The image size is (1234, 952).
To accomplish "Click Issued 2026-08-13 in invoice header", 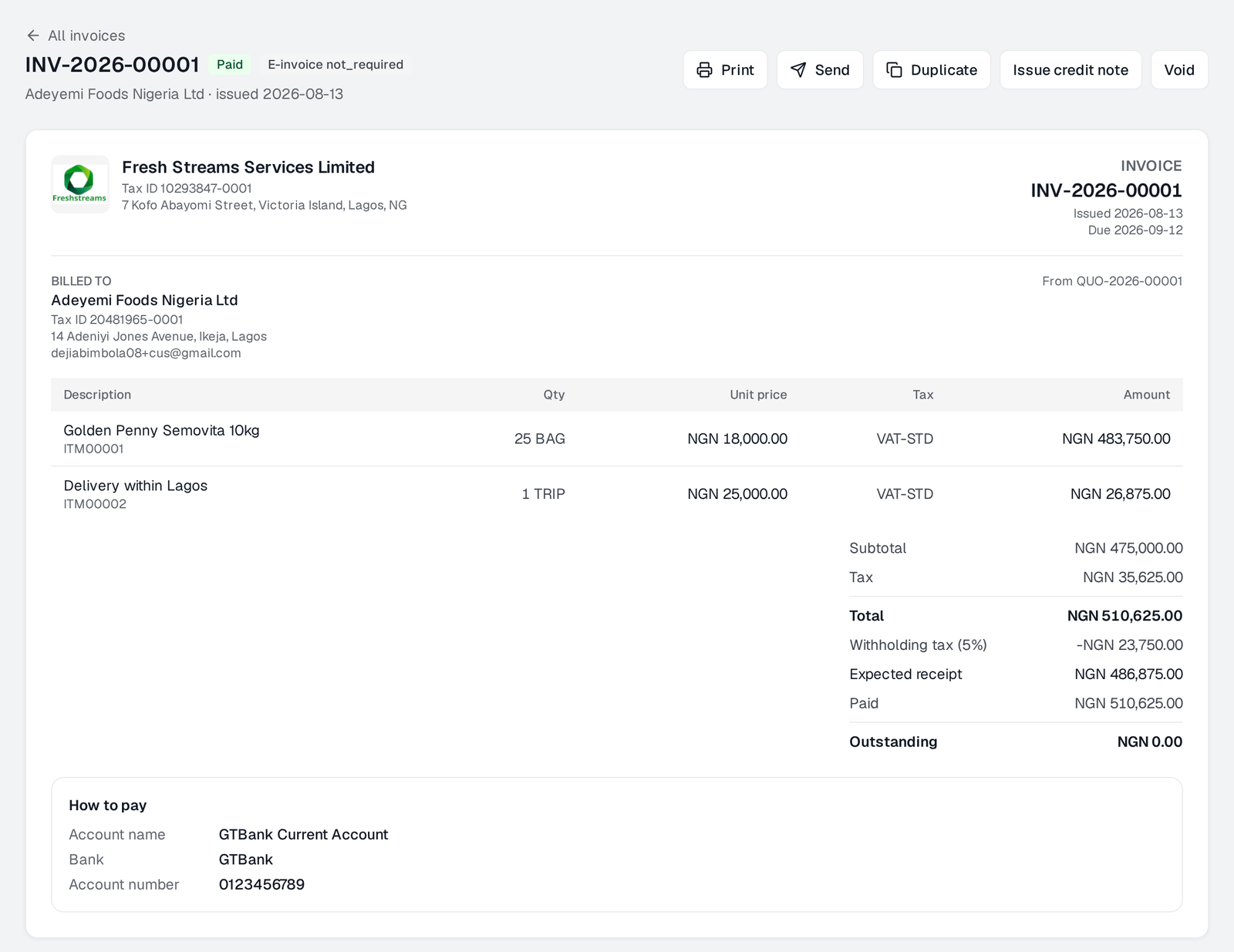I will pyautogui.click(x=1128, y=214).
